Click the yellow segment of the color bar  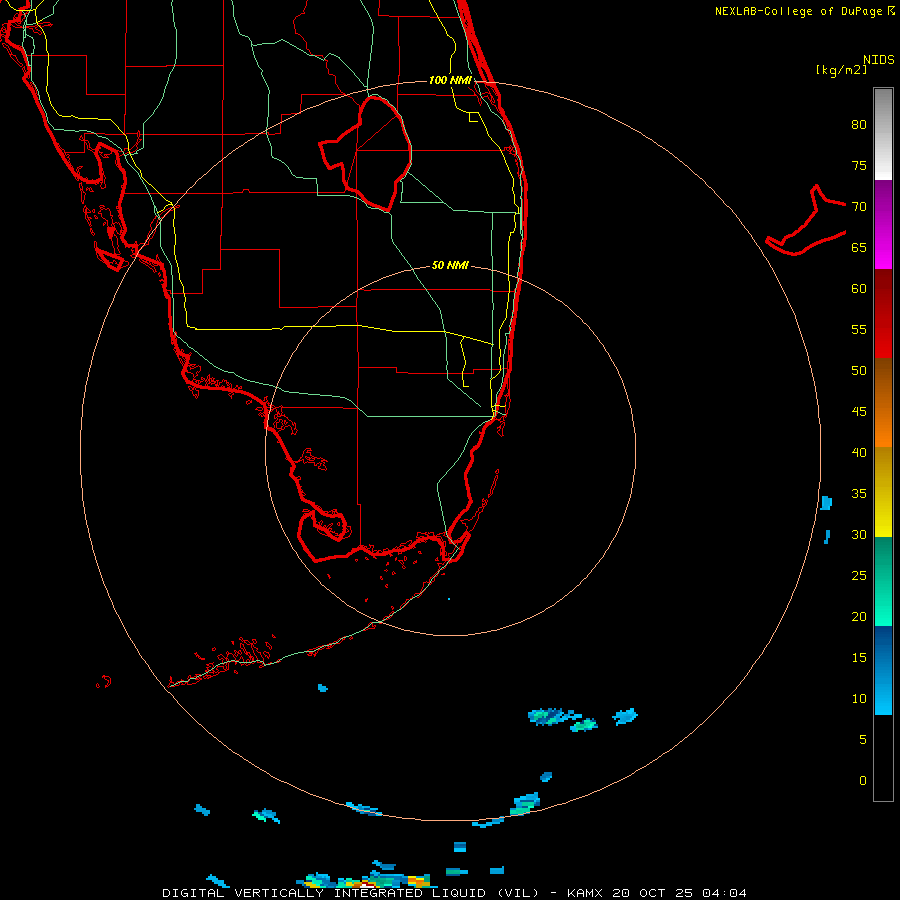coord(883,492)
